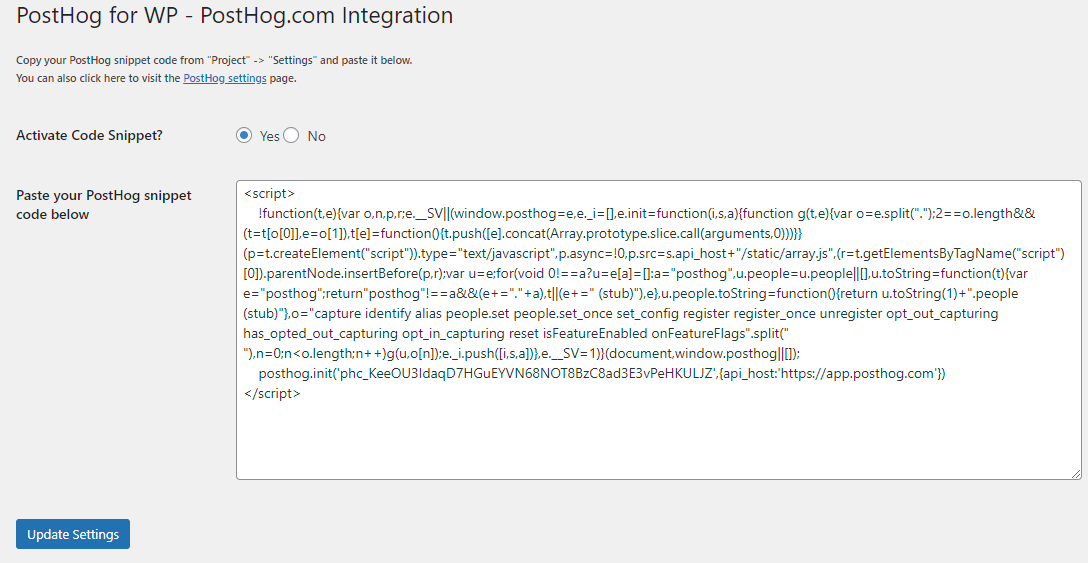Screen dimensions: 1088x563
Task: Open the PostHog settings link
Action: [x=225, y=78]
